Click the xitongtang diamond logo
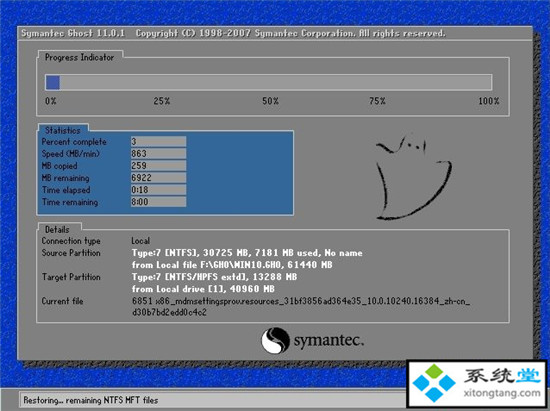 point(434,383)
